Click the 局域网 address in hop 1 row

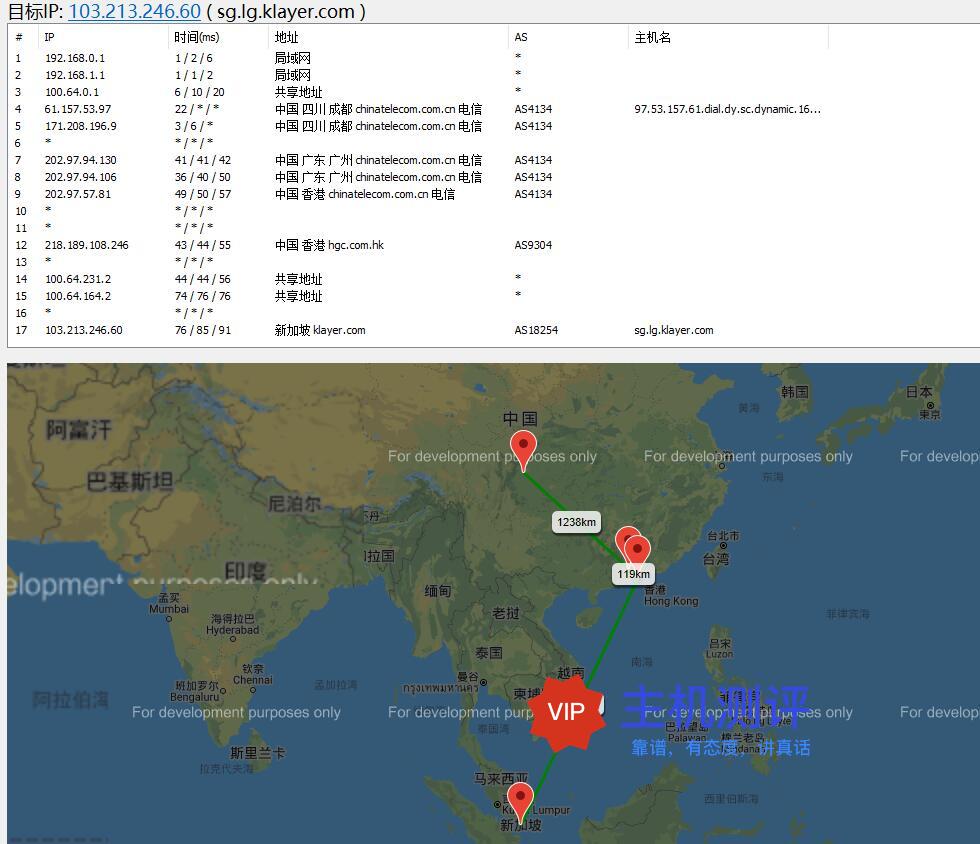292,58
